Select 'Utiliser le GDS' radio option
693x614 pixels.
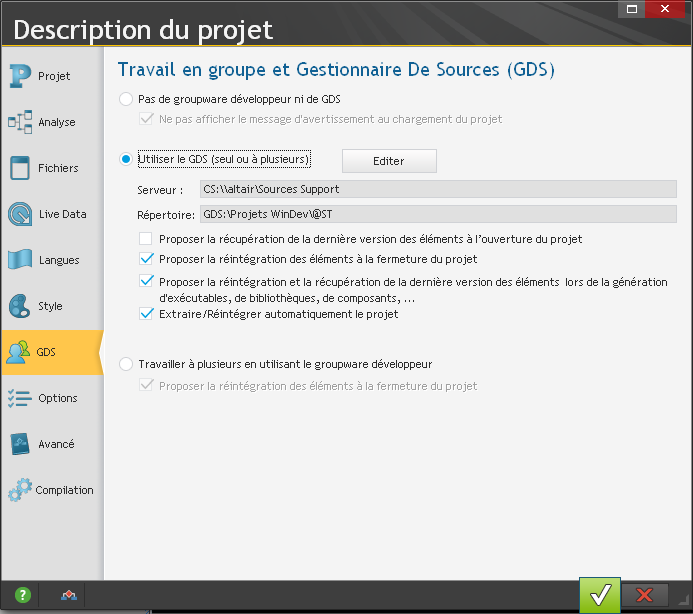[x=126, y=159]
